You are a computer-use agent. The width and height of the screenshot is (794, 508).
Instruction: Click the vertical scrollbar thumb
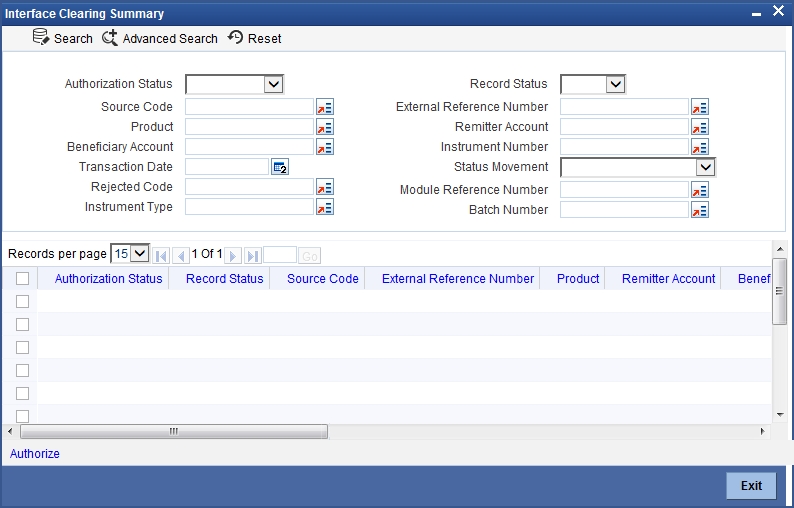pos(779,291)
